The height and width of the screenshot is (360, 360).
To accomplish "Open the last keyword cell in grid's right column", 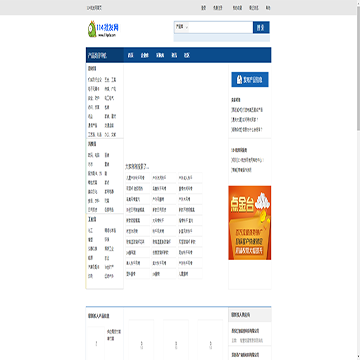I will click(190, 274).
